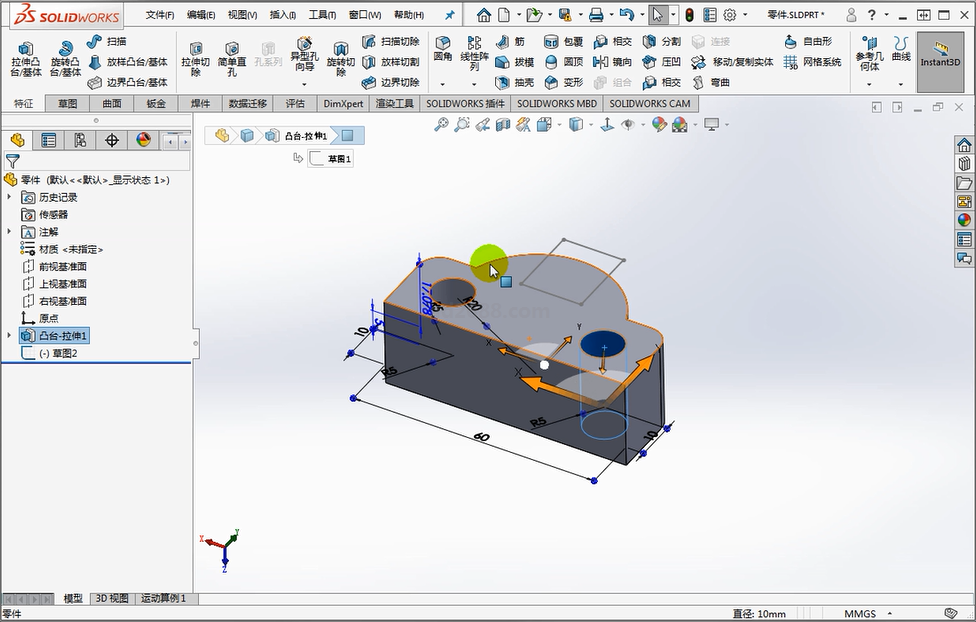
Task: Click the 草图1 breadcrumb button
Action: (x=331, y=158)
